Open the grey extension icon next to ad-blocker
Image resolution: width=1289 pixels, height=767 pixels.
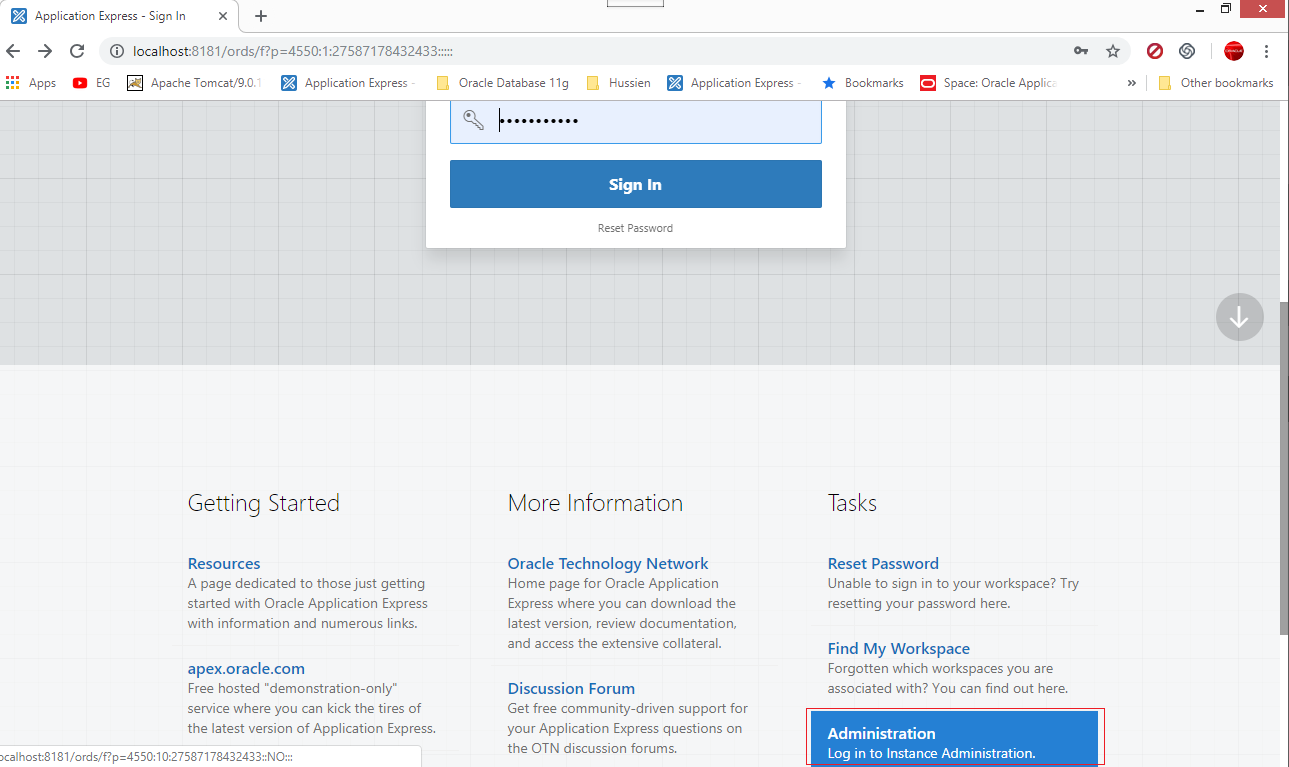coord(1186,50)
